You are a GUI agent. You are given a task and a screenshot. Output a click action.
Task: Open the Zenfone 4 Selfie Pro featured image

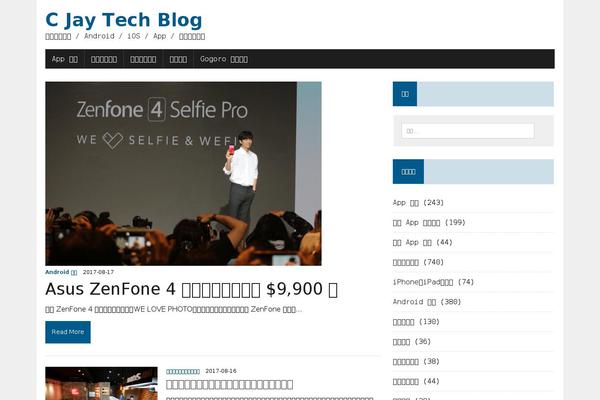coord(183,173)
